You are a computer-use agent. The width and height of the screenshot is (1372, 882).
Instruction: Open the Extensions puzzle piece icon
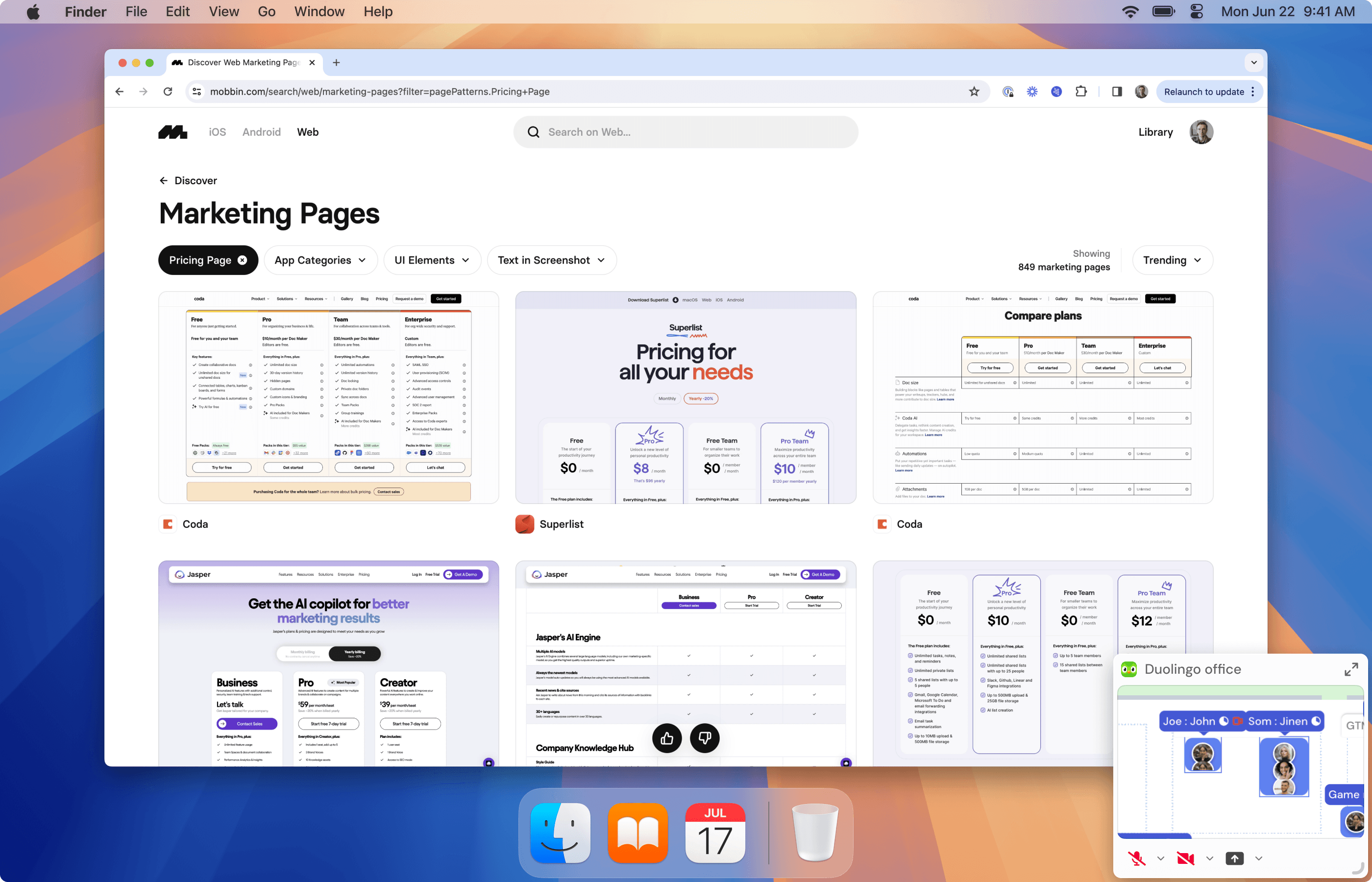[x=1081, y=92]
